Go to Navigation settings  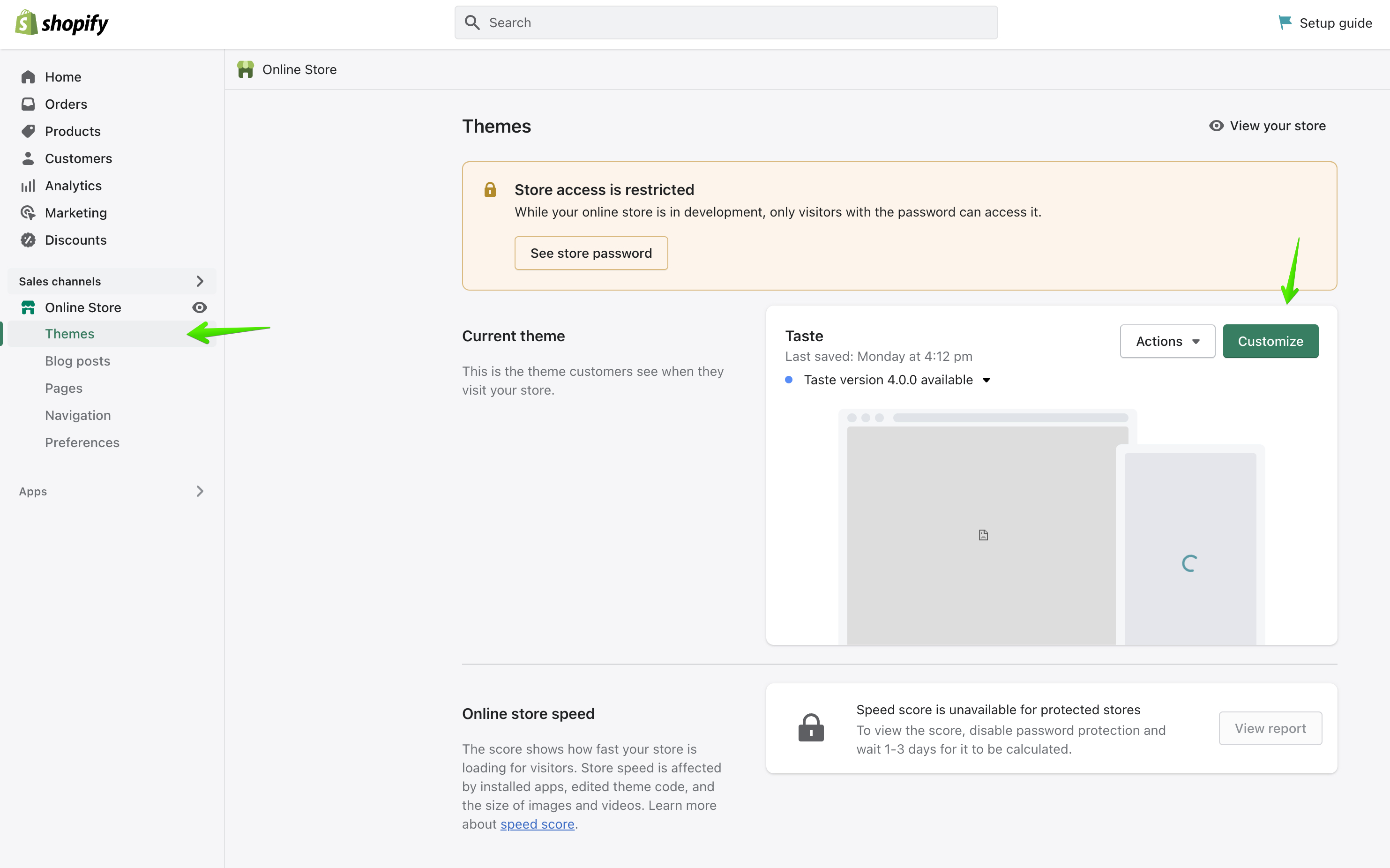[x=78, y=416]
